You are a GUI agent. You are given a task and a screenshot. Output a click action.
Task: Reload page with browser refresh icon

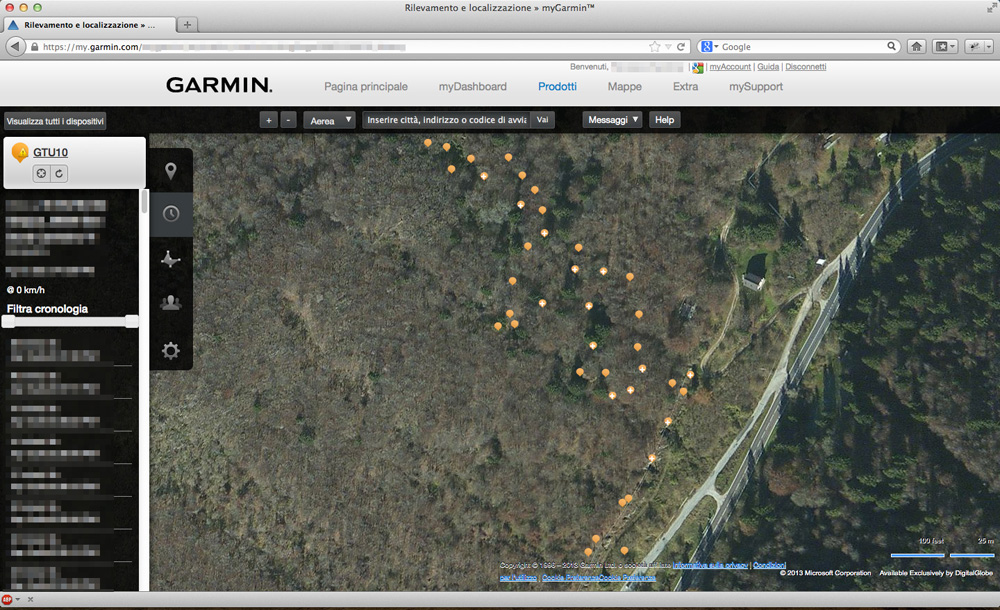[x=681, y=47]
